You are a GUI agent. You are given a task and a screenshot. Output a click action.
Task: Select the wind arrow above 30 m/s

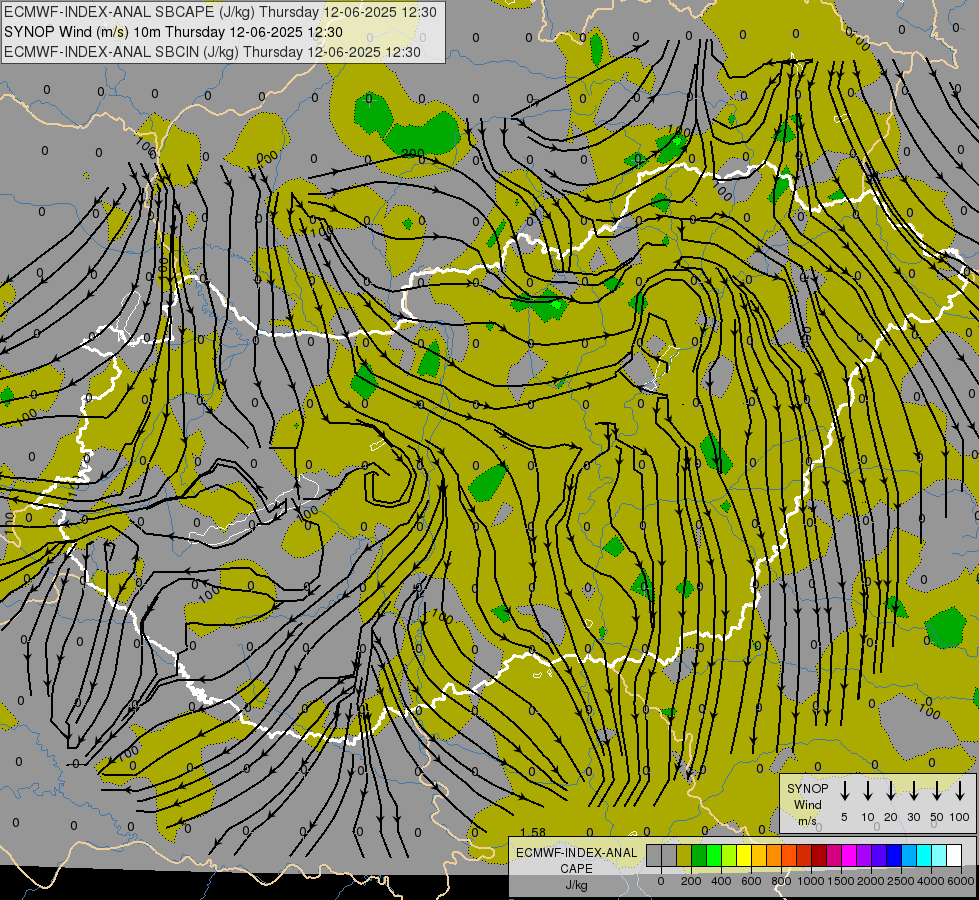(x=914, y=791)
